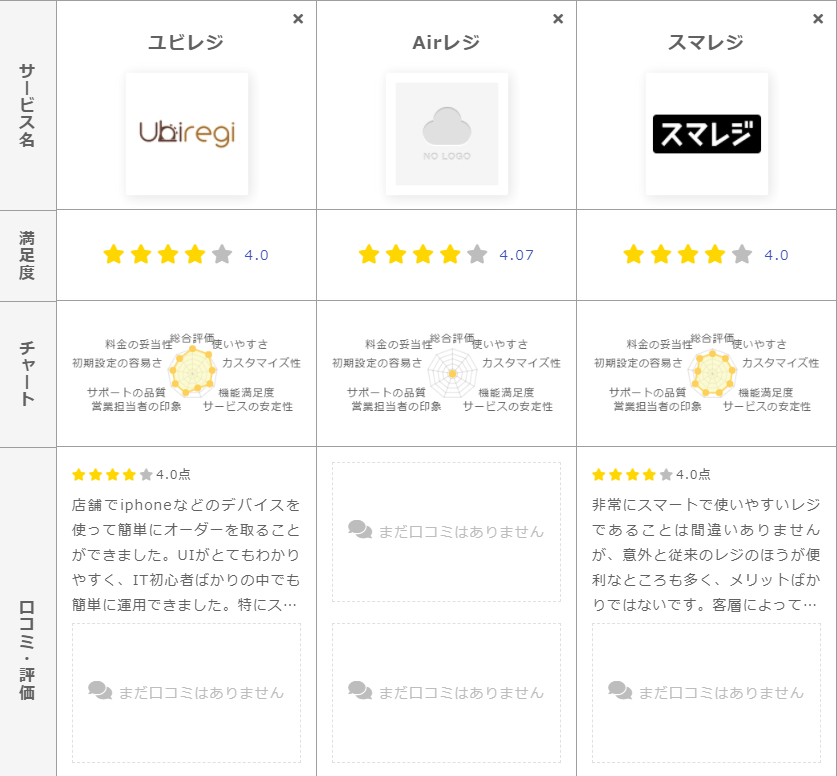
Task: Click the スマレジ black logo image
Action: click(706, 134)
